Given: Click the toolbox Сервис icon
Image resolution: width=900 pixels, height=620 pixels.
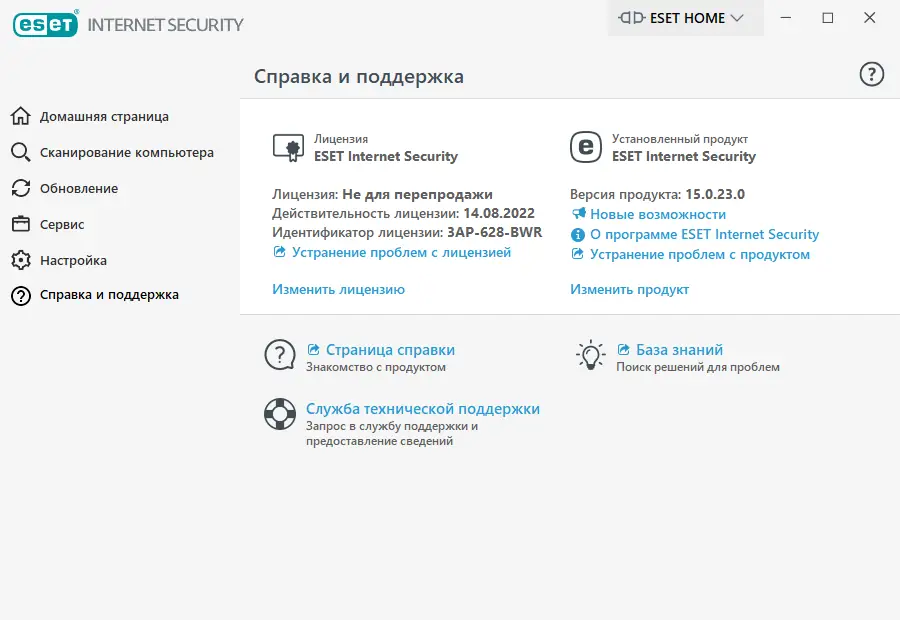Looking at the screenshot, I should (21, 224).
